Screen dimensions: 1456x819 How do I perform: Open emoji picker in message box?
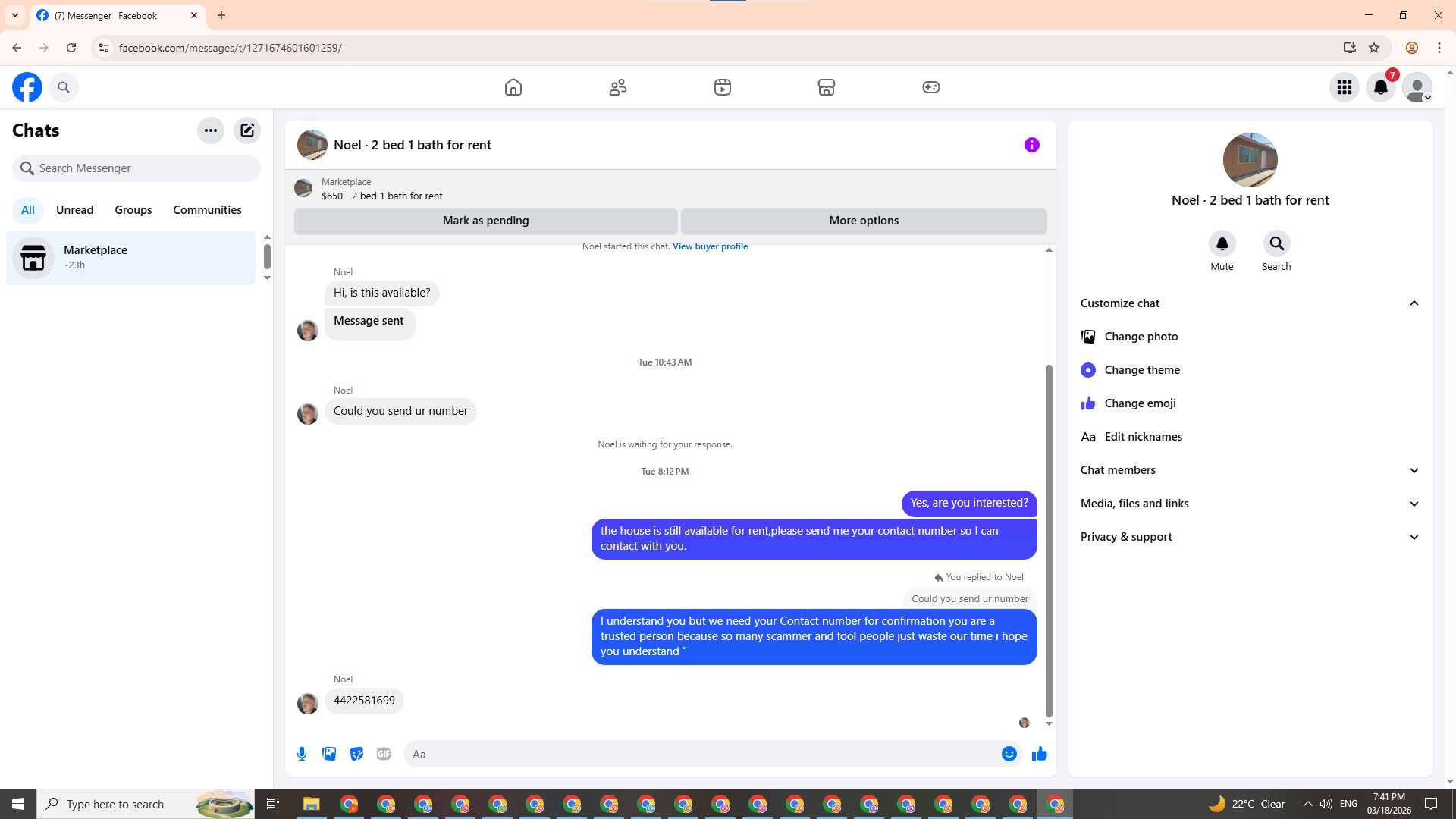click(x=1009, y=754)
